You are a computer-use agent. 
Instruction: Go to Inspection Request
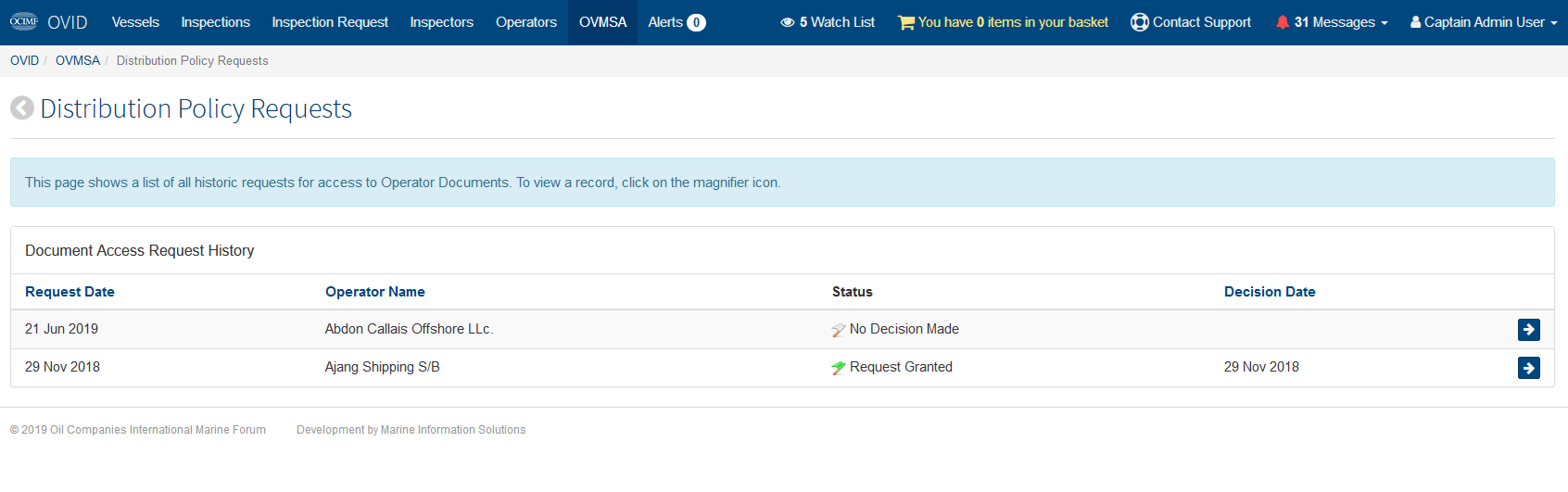[x=330, y=22]
